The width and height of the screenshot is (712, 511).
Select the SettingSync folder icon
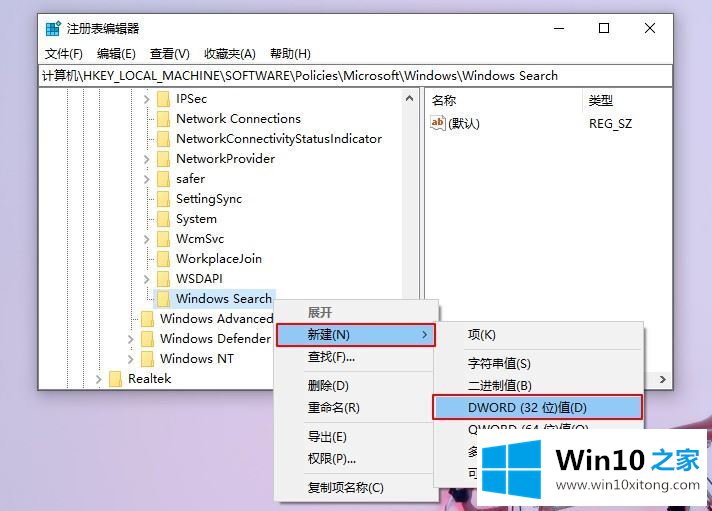click(163, 199)
